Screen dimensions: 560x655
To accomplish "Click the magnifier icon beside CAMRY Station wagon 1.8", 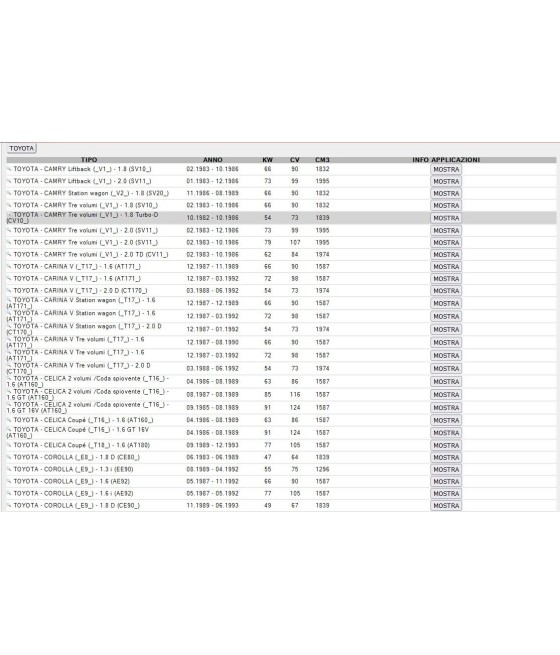I will pyautogui.click(x=9, y=193).
